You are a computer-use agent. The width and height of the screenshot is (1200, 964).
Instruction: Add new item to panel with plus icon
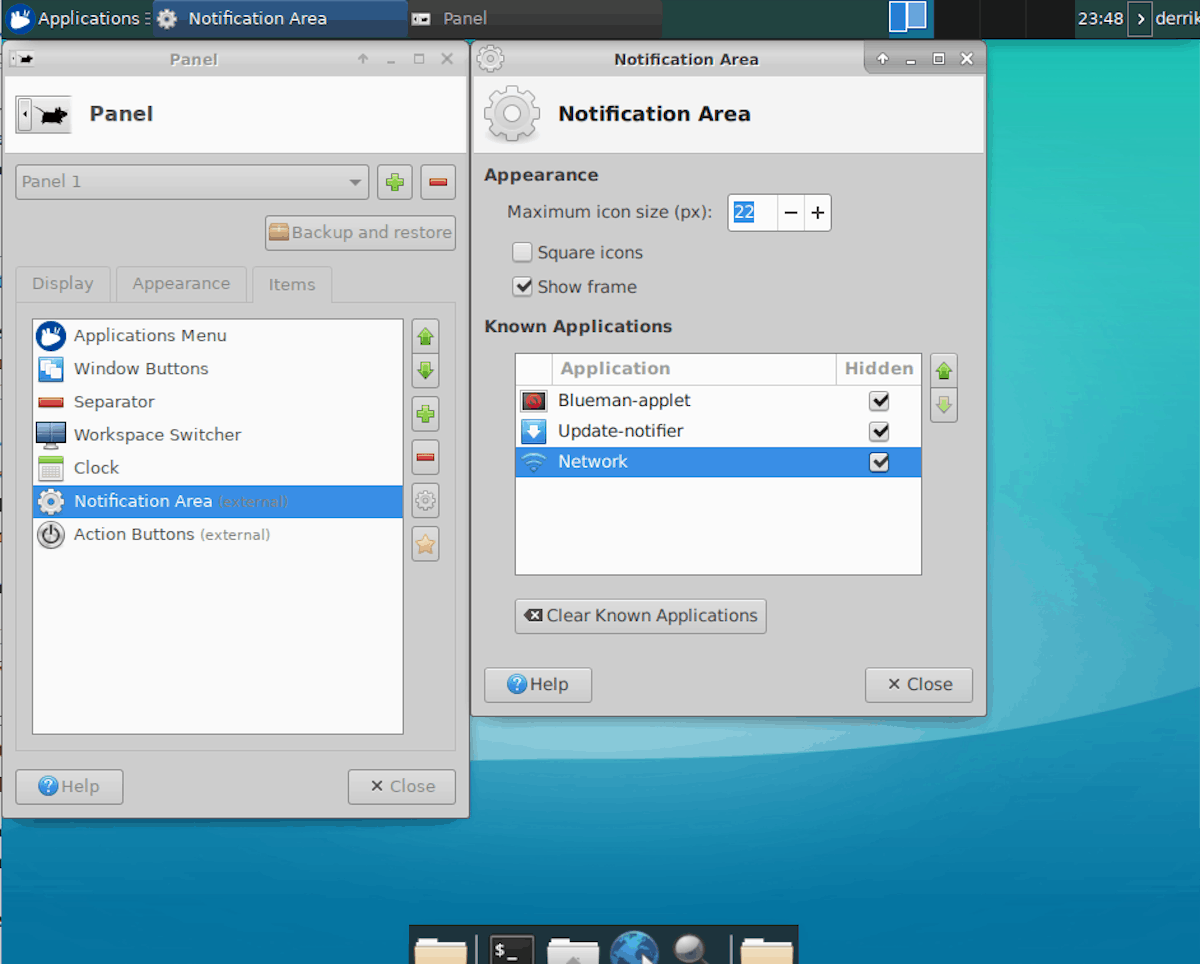425,414
